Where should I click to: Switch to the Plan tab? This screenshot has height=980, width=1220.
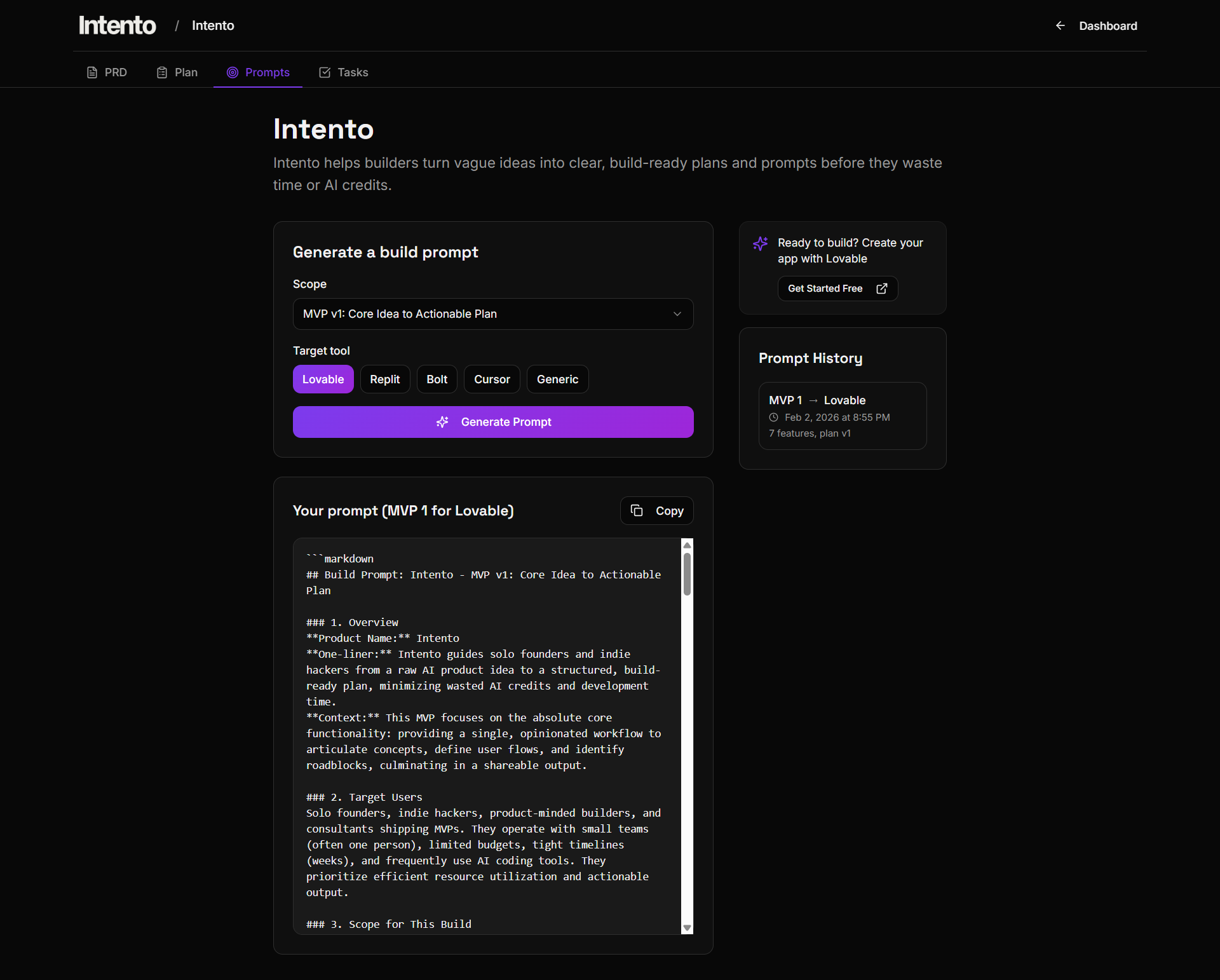176,72
